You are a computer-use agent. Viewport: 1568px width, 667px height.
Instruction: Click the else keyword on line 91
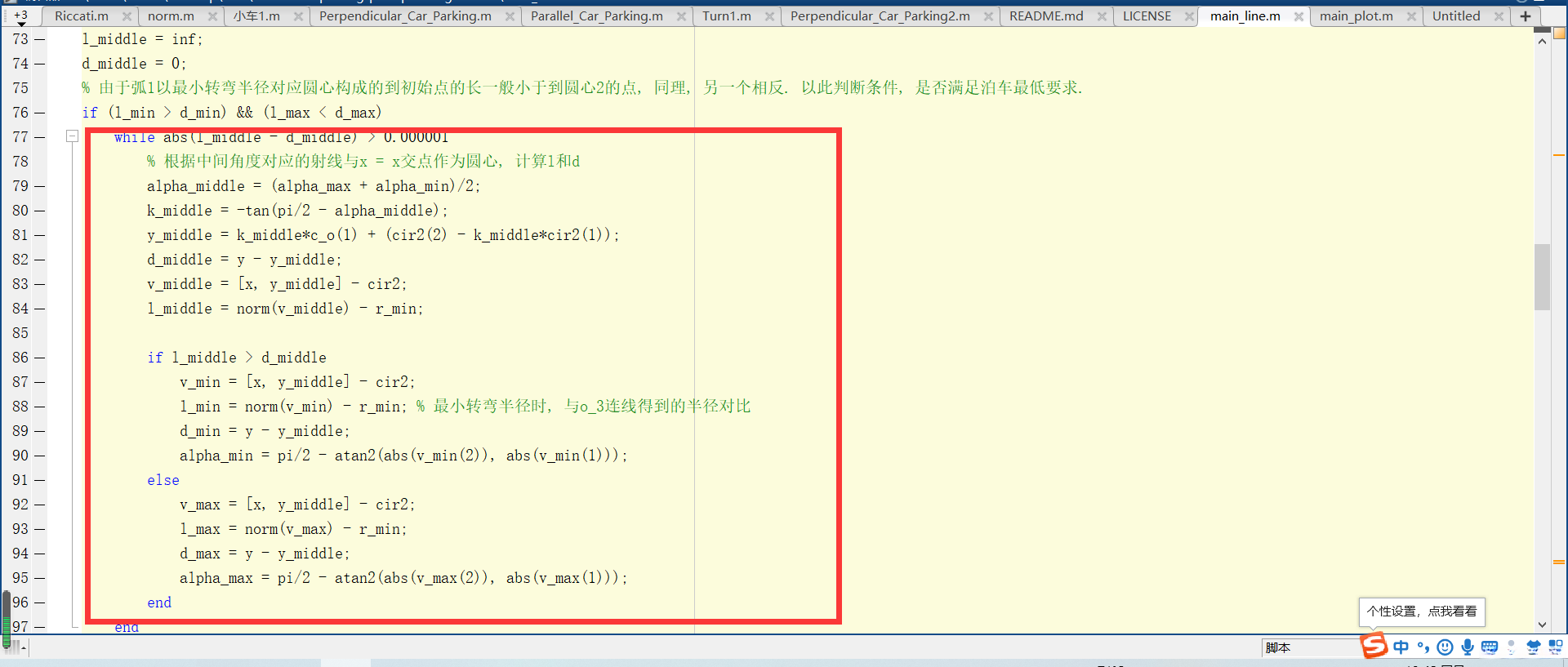pyautogui.click(x=163, y=480)
